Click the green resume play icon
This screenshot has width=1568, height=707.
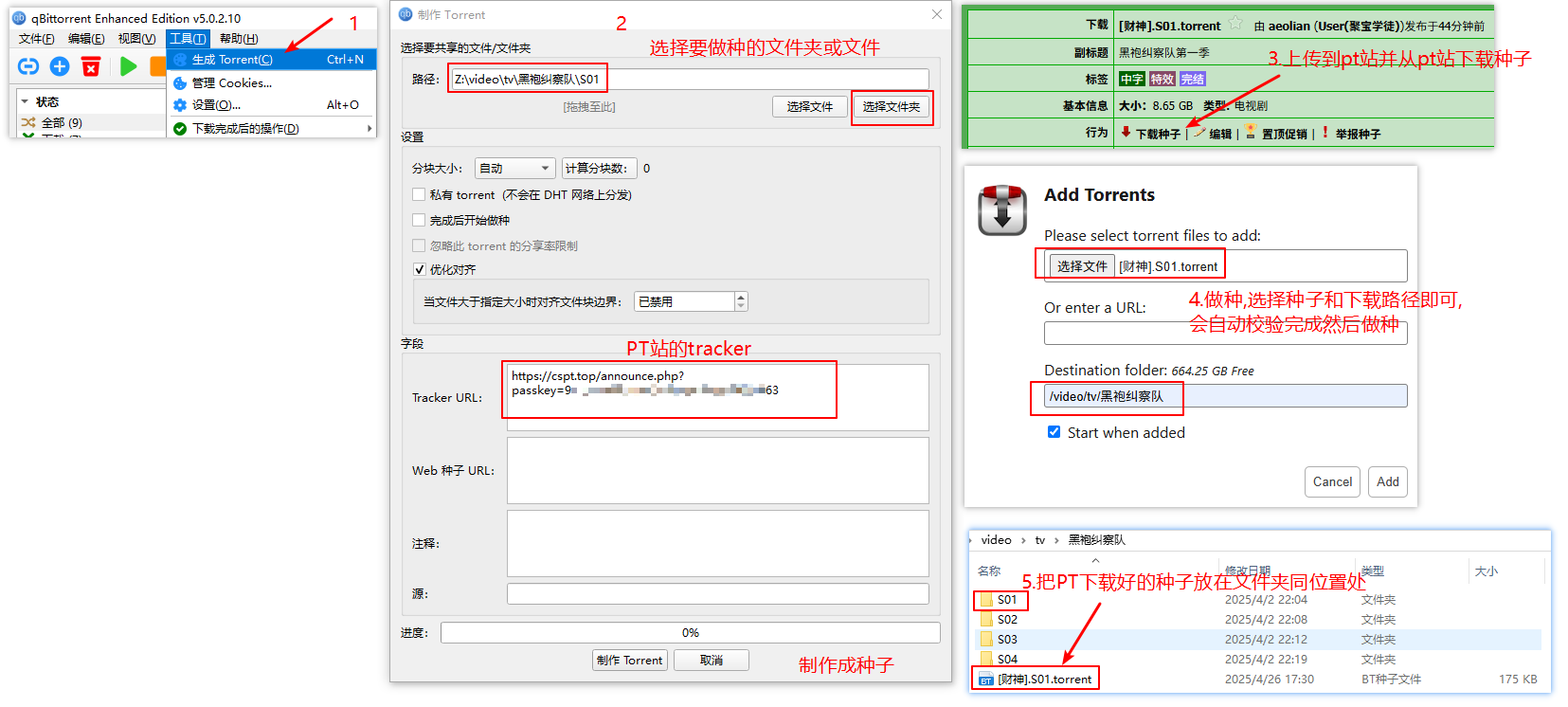pos(129,65)
